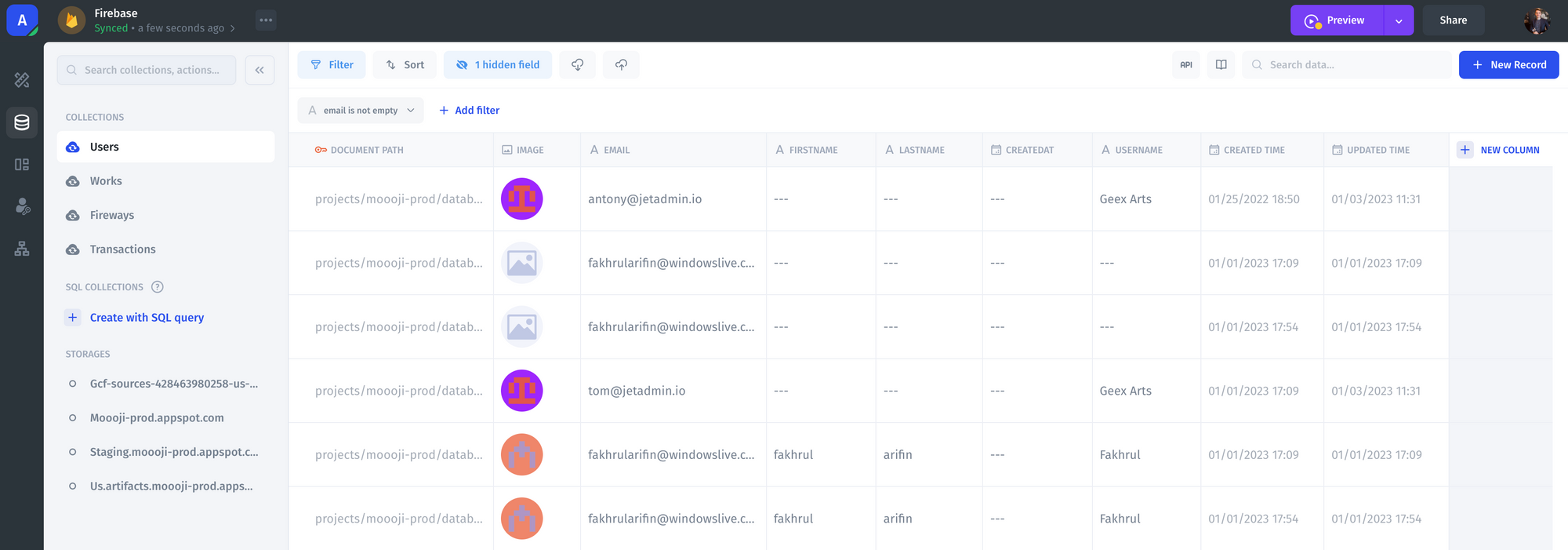Click the Add filter link
Screen dimensions: 1568x550
(x=469, y=111)
